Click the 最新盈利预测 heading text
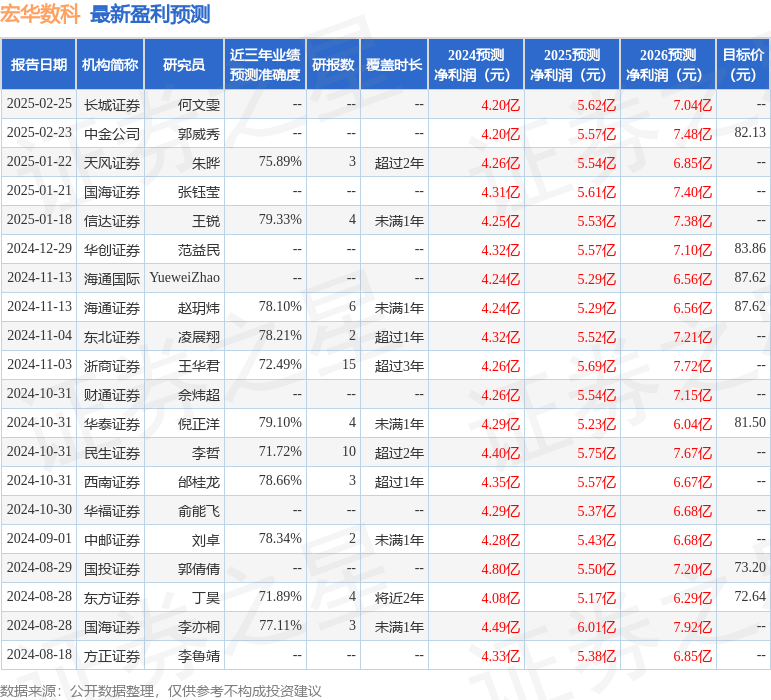This screenshot has height=700, width=771. pos(150,14)
